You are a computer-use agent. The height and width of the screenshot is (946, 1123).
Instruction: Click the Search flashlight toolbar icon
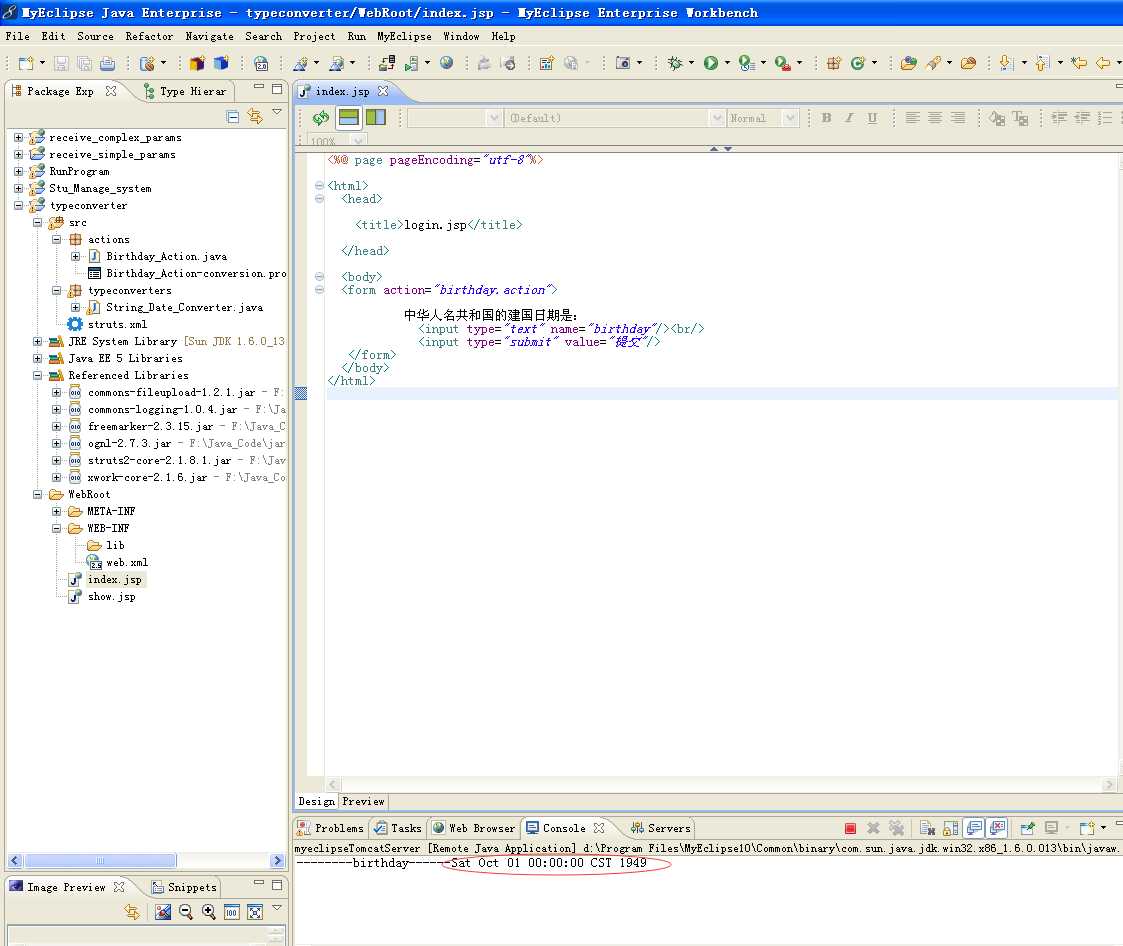tap(932, 63)
